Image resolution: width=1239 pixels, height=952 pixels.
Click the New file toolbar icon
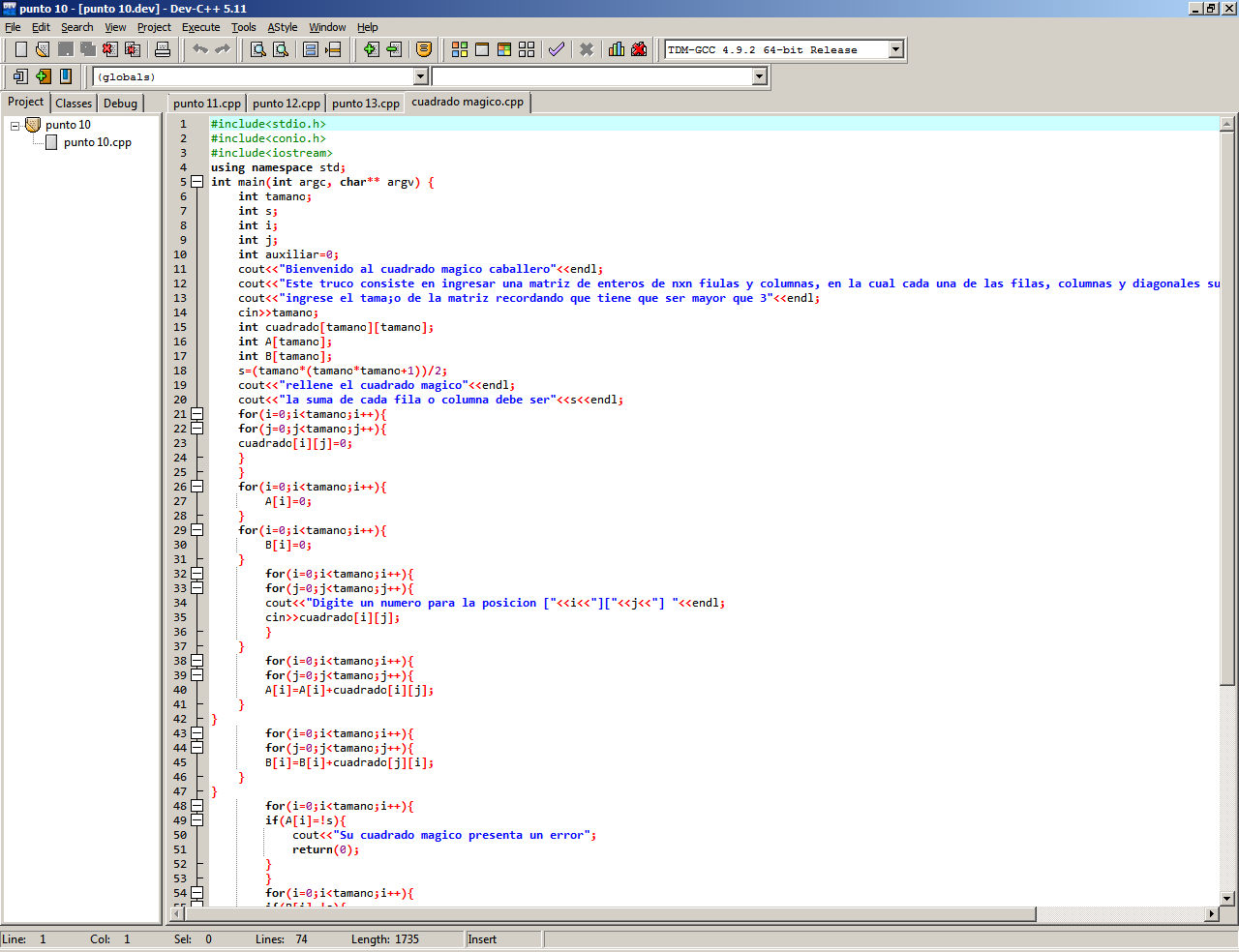click(x=20, y=49)
